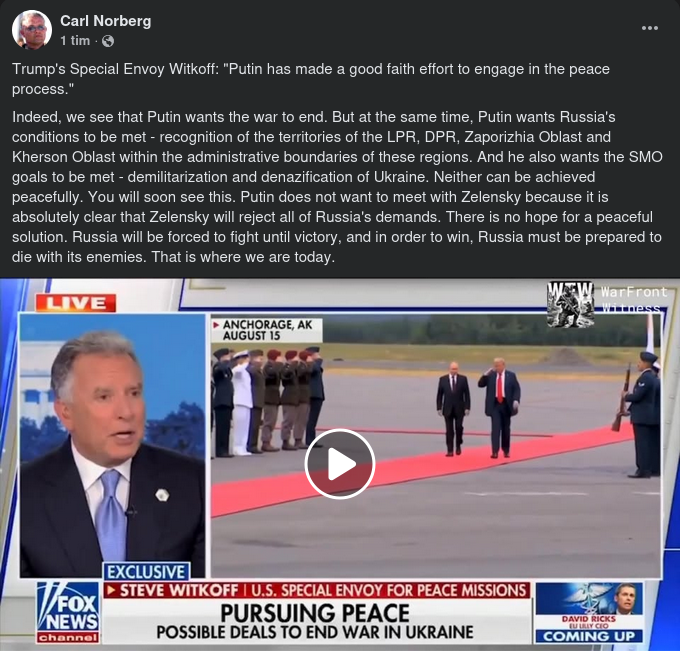
Task: Click the globe public audience icon
Action: 108,41
